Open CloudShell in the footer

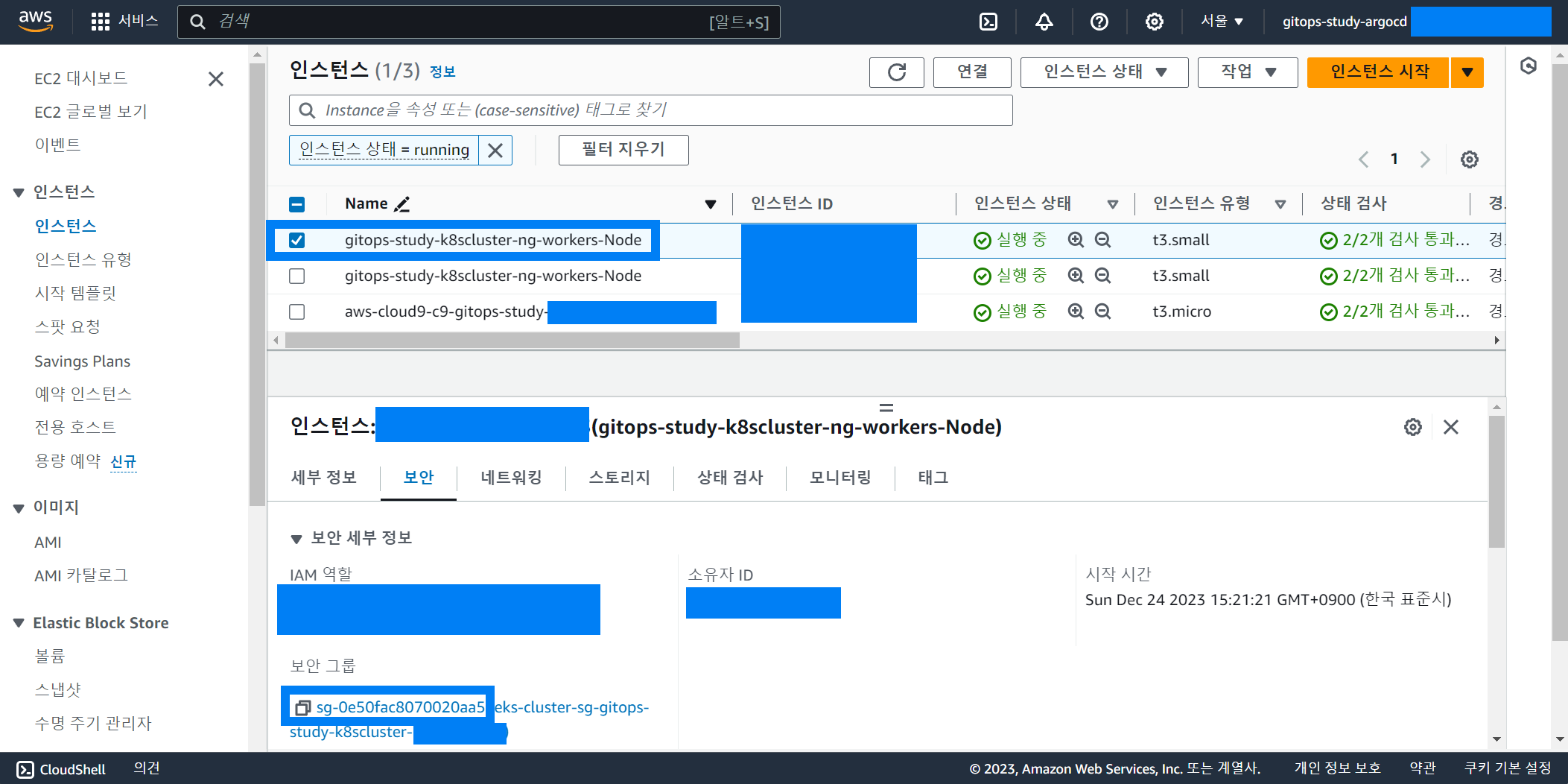tap(61, 769)
